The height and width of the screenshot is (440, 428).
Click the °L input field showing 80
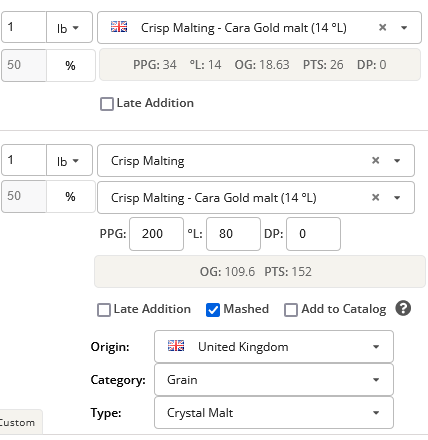(233, 234)
